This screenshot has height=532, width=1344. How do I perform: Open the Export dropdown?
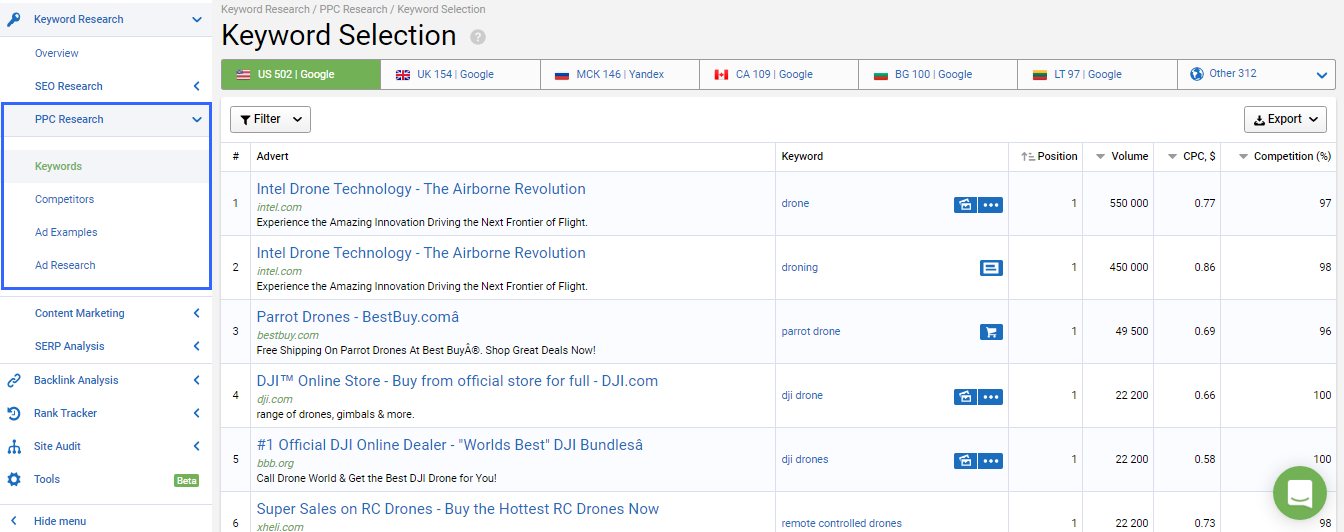(1285, 119)
